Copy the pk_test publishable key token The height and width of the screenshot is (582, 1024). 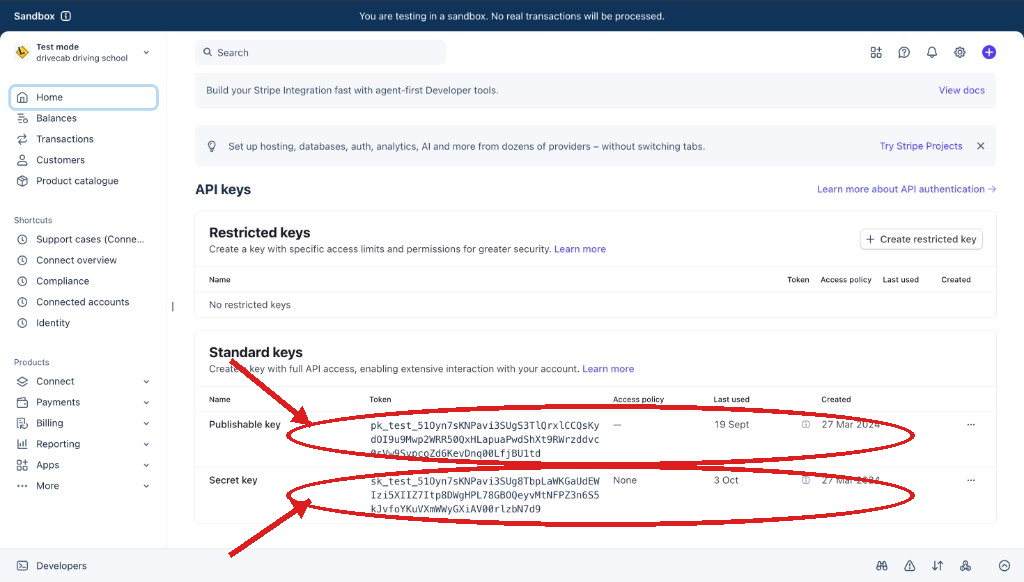(x=485, y=439)
